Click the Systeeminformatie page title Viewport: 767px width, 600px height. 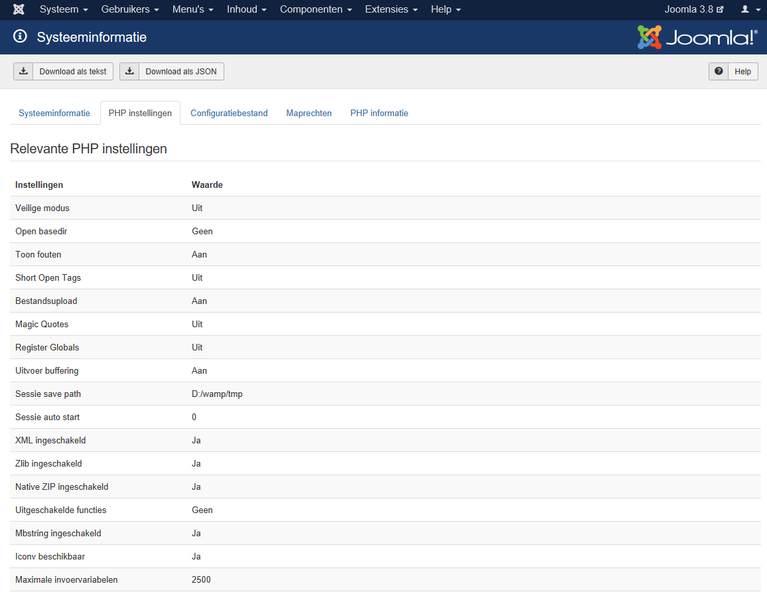coord(91,37)
